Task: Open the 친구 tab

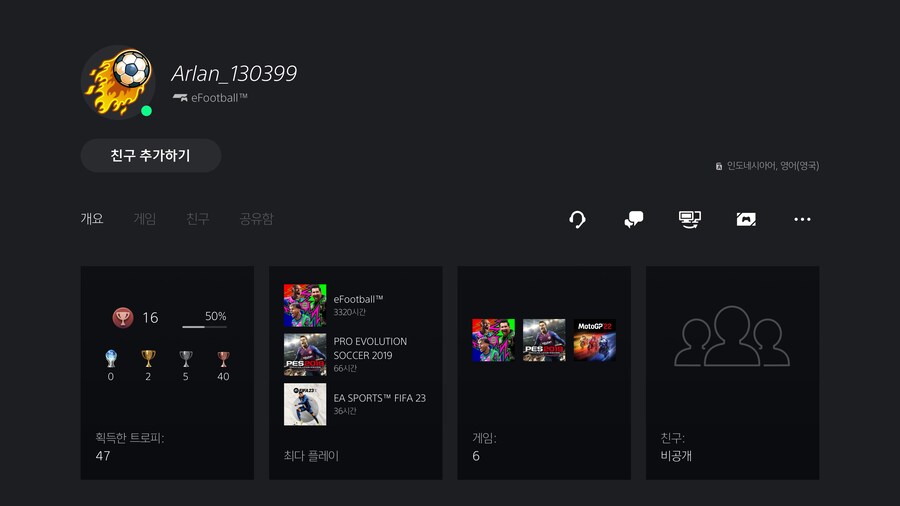Action: tap(198, 219)
